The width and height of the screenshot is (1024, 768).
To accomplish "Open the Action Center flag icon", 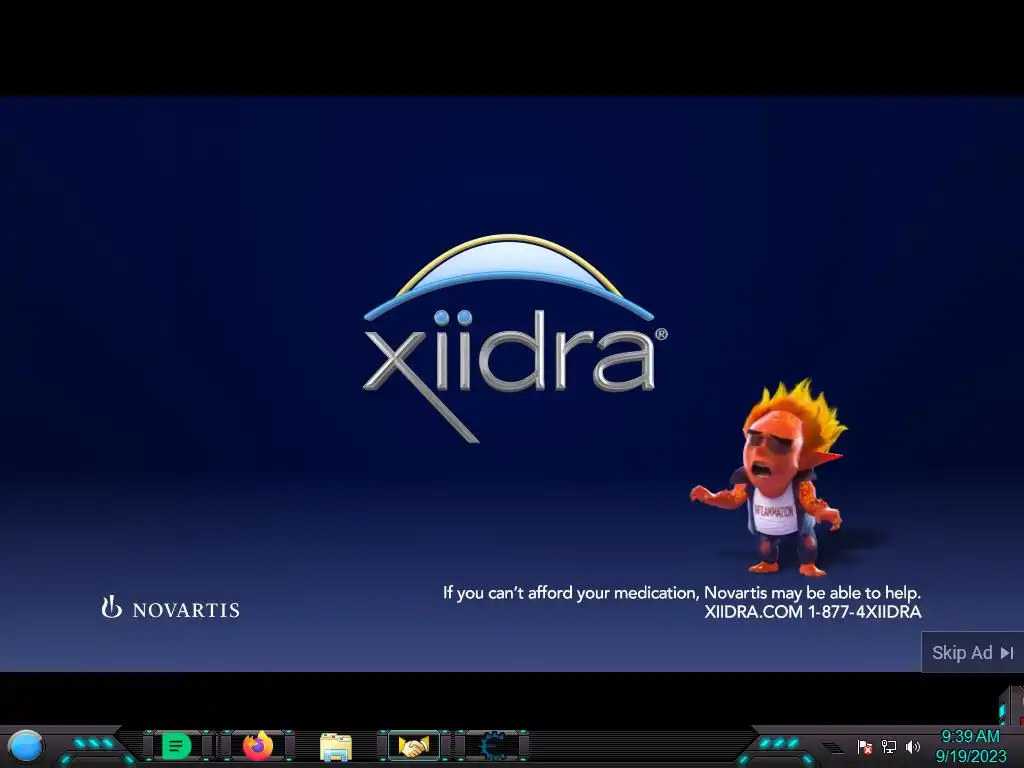I will click(865, 746).
